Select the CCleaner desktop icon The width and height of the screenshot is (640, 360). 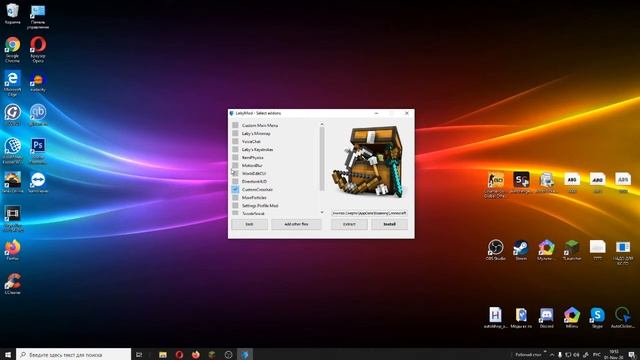click(13, 284)
